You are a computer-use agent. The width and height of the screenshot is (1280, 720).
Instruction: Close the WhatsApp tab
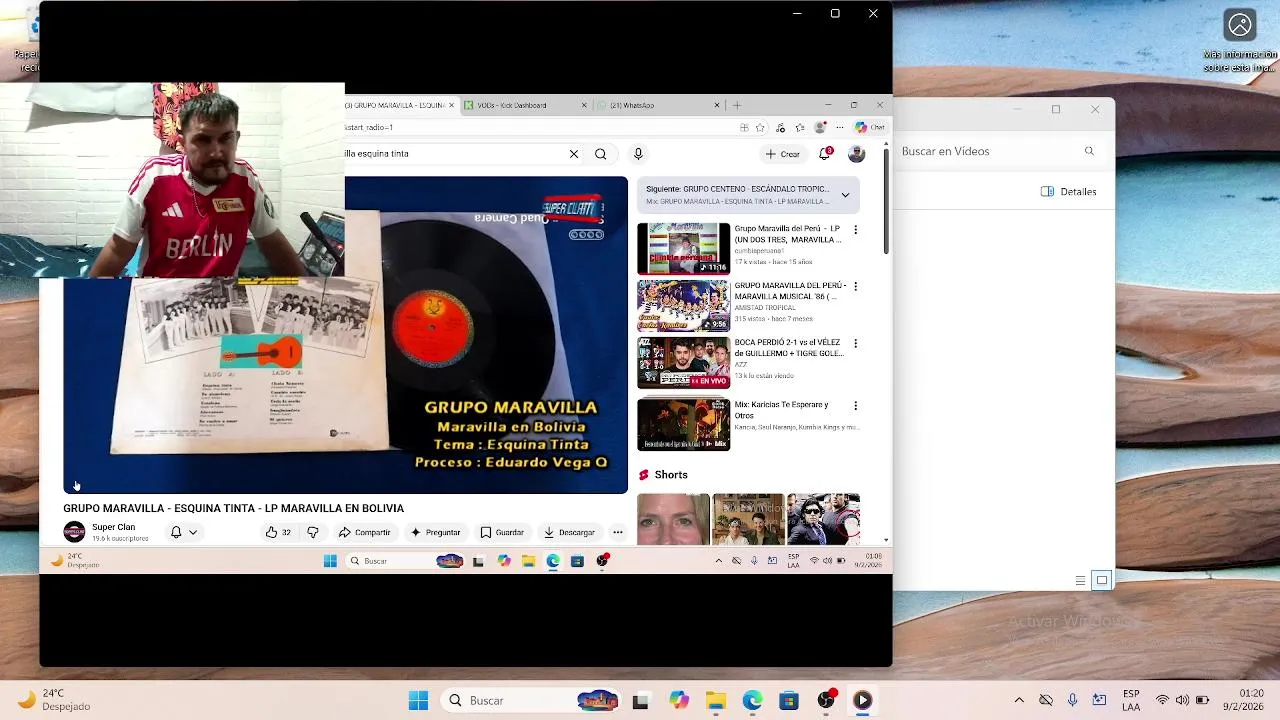coord(716,105)
